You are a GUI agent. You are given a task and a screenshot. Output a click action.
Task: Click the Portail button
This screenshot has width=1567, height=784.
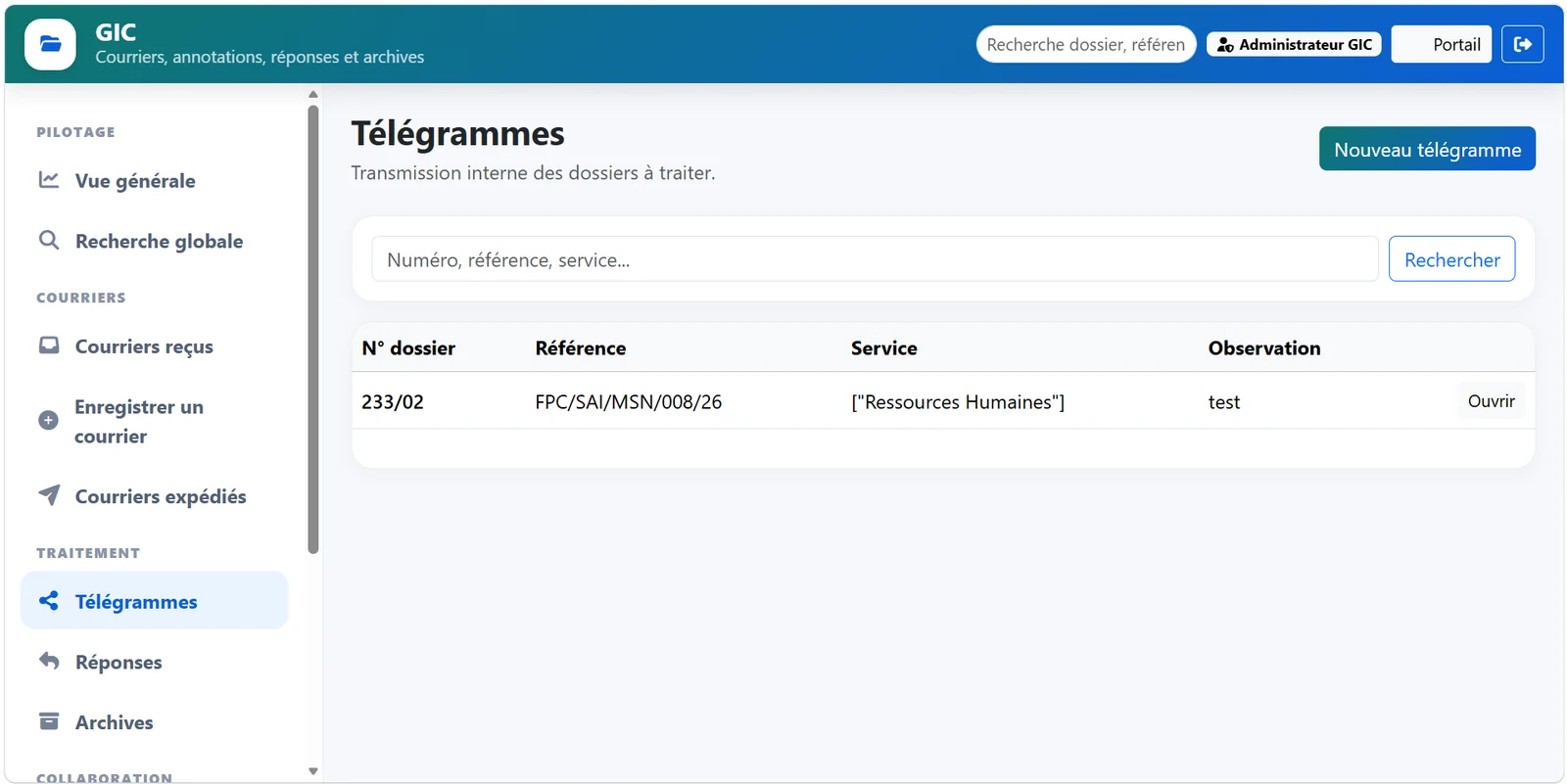point(1442,44)
